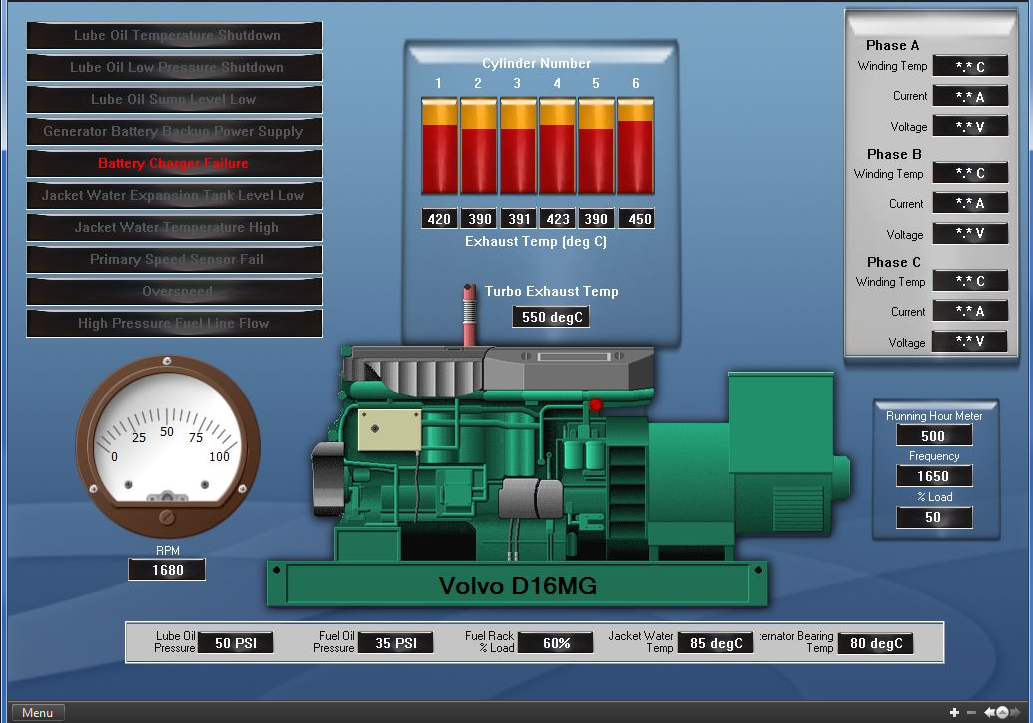
Task: Click the Turbo Exhaust Temp value 550 degC
Action: [551, 317]
